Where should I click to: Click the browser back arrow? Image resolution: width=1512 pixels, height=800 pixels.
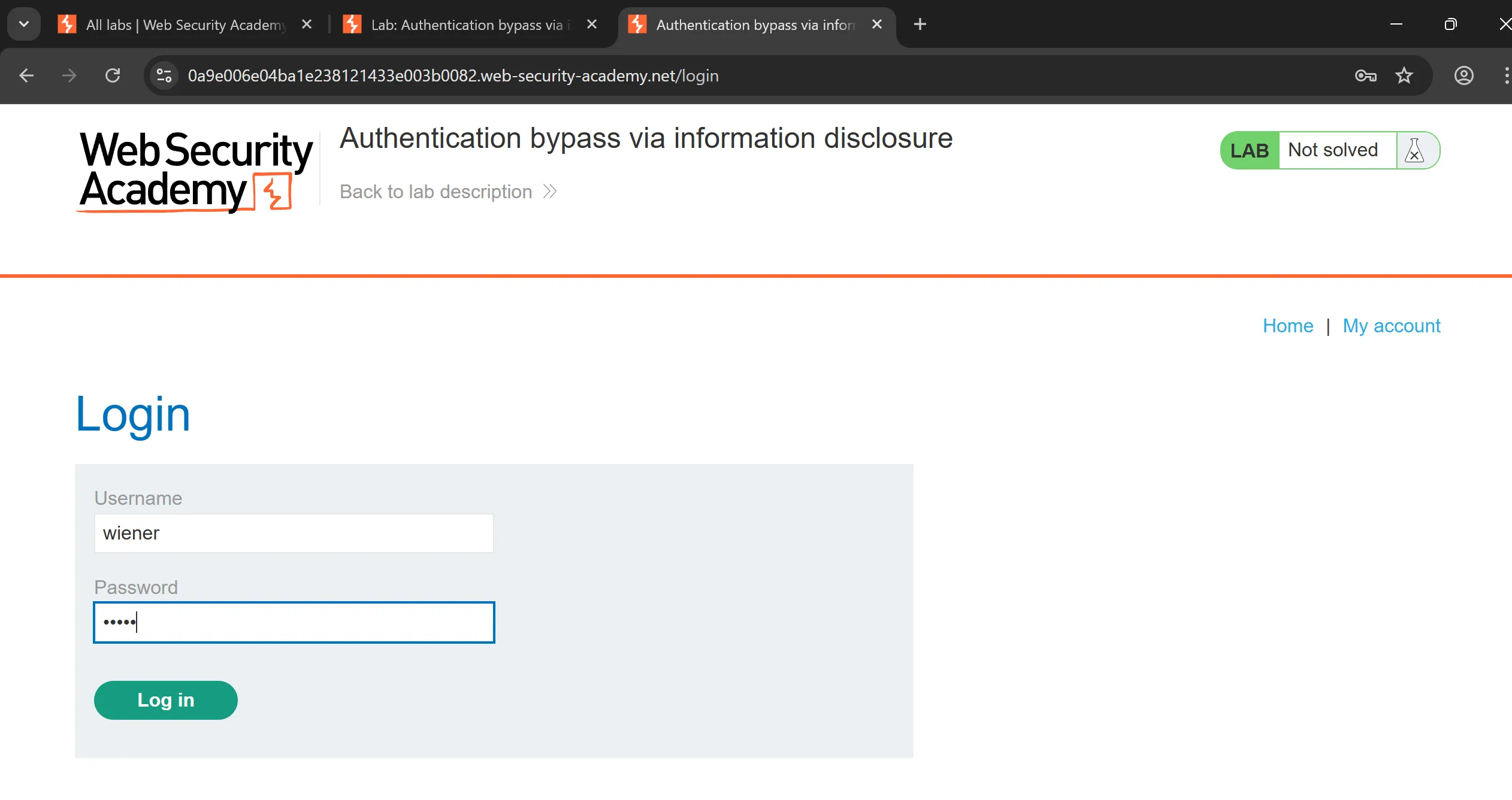pyautogui.click(x=26, y=75)
